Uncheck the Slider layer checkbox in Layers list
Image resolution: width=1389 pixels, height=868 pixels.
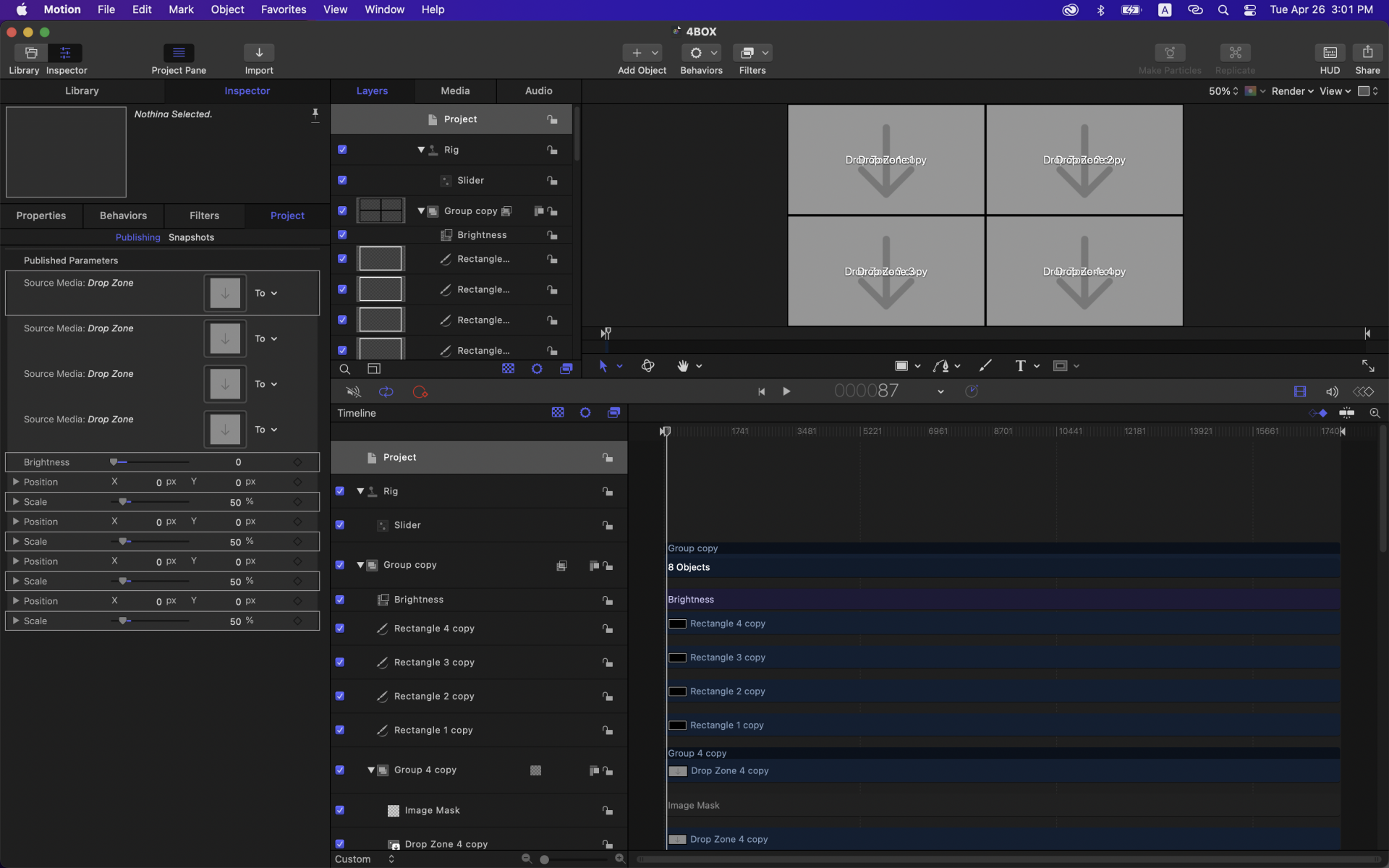(x=342, y=180)
